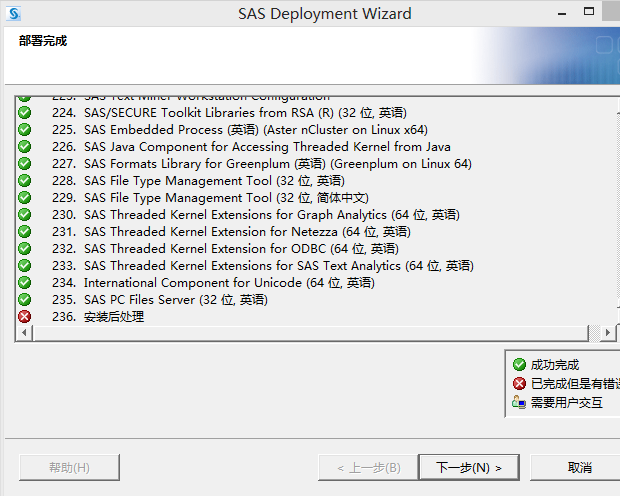The image size is (620, 496).
Task: Click red error icon for item 236
Action: (x=25, y=317)
